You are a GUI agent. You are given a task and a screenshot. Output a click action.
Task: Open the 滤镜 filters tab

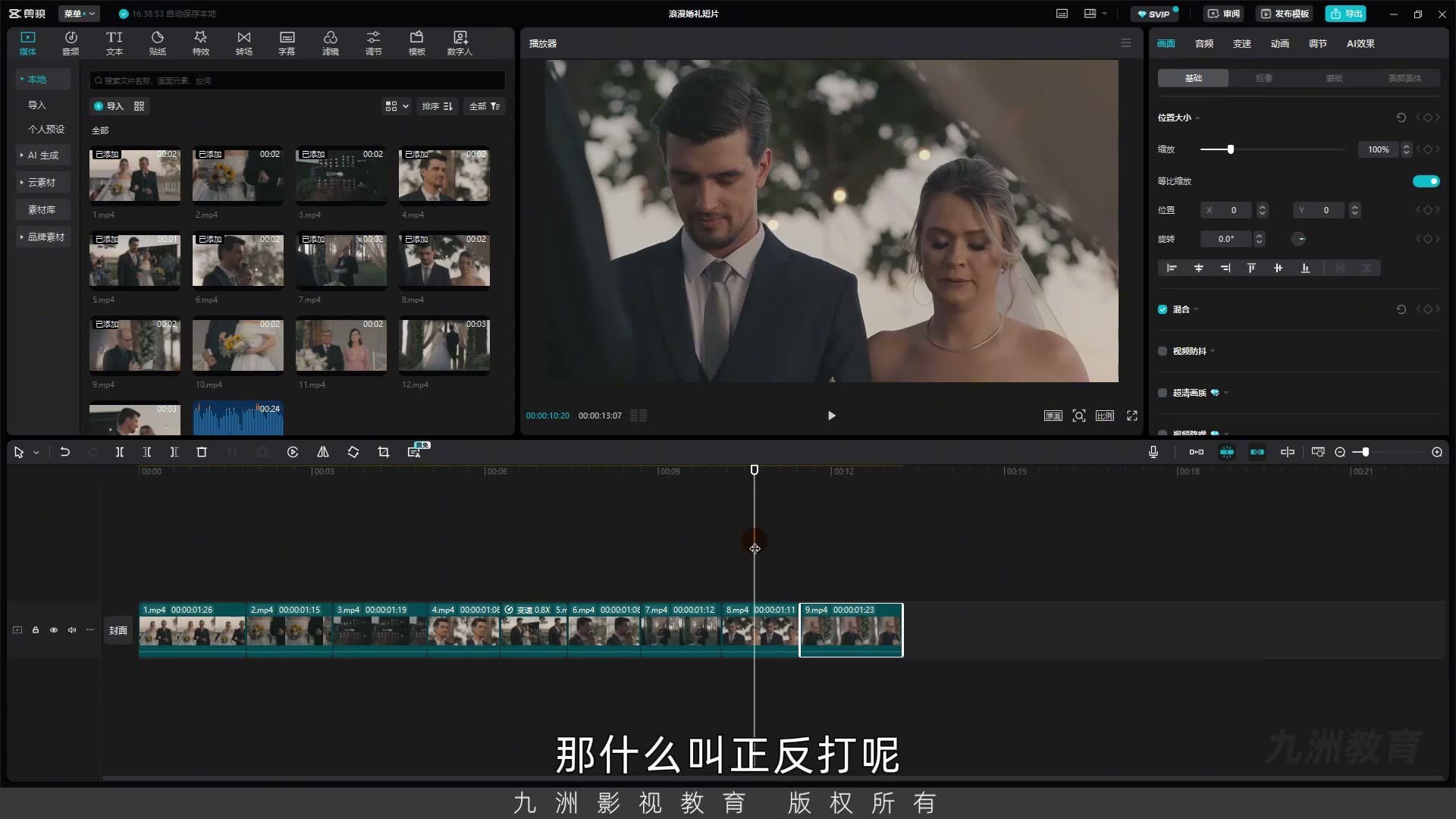tap(330, 43)
